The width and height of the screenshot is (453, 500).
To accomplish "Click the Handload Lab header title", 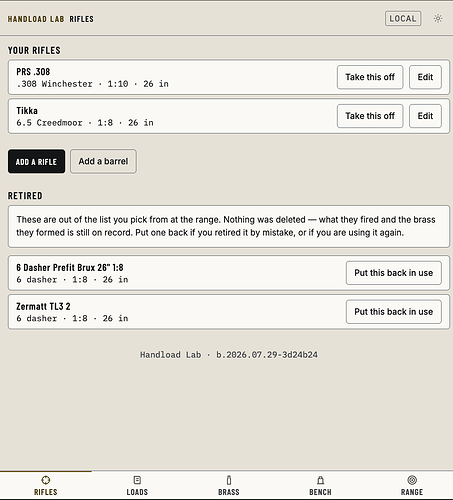I will pyautogui.click(x=36, y=19).
